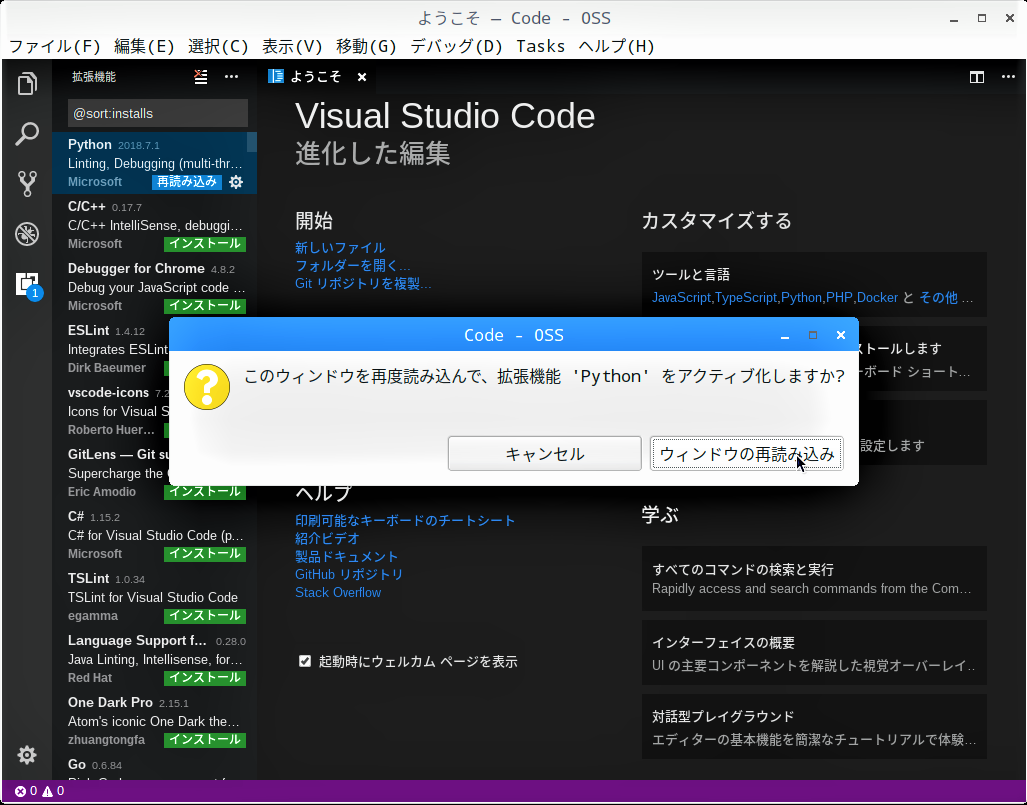This screenshot has width=1027, height=805.
Task: Click PHP language link
Action: pyautogui.click(x=839, y=298)
